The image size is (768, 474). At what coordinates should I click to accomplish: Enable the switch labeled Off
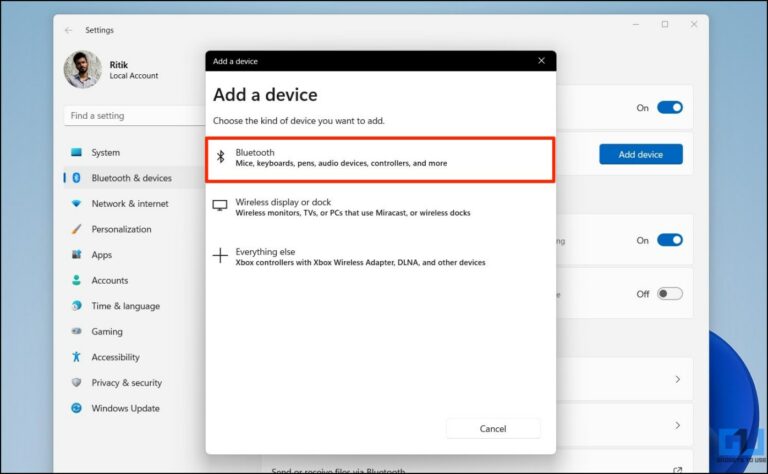670,293
